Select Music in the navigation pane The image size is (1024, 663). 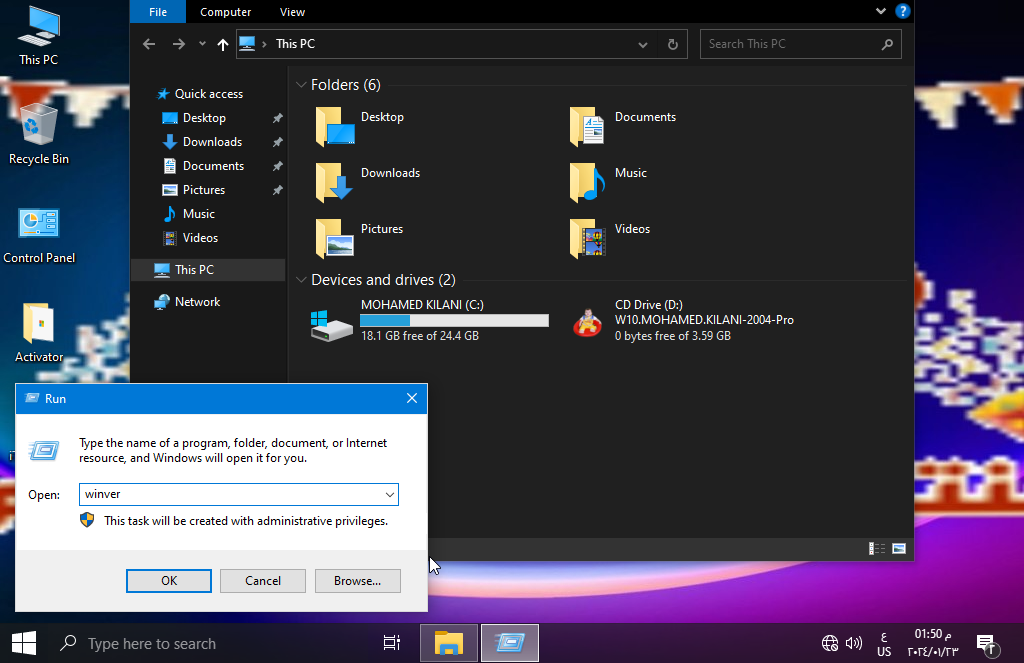pyautogui.click(x=199, y=214)
